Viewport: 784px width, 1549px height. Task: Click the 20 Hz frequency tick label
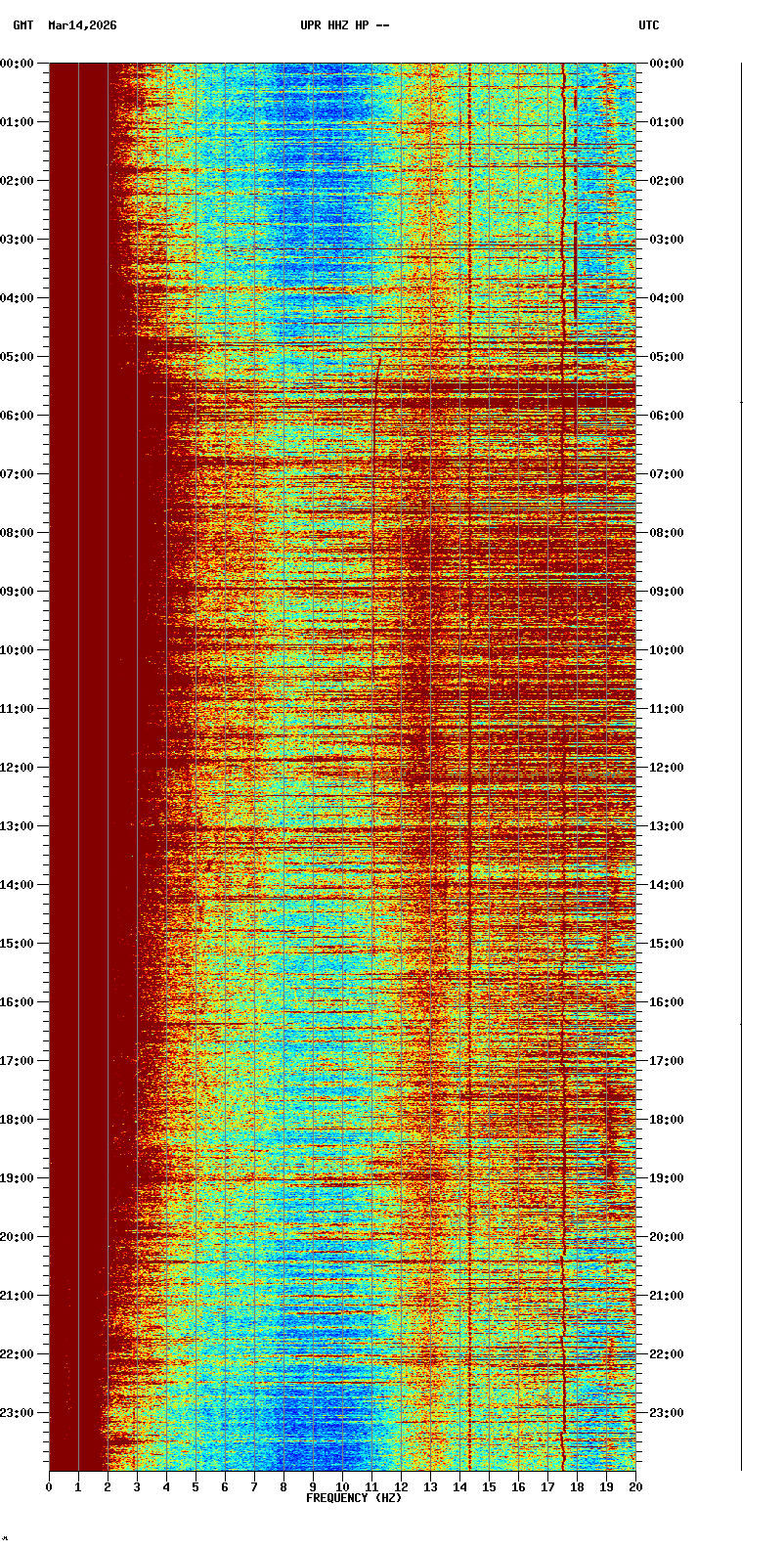click(635, 1487)
